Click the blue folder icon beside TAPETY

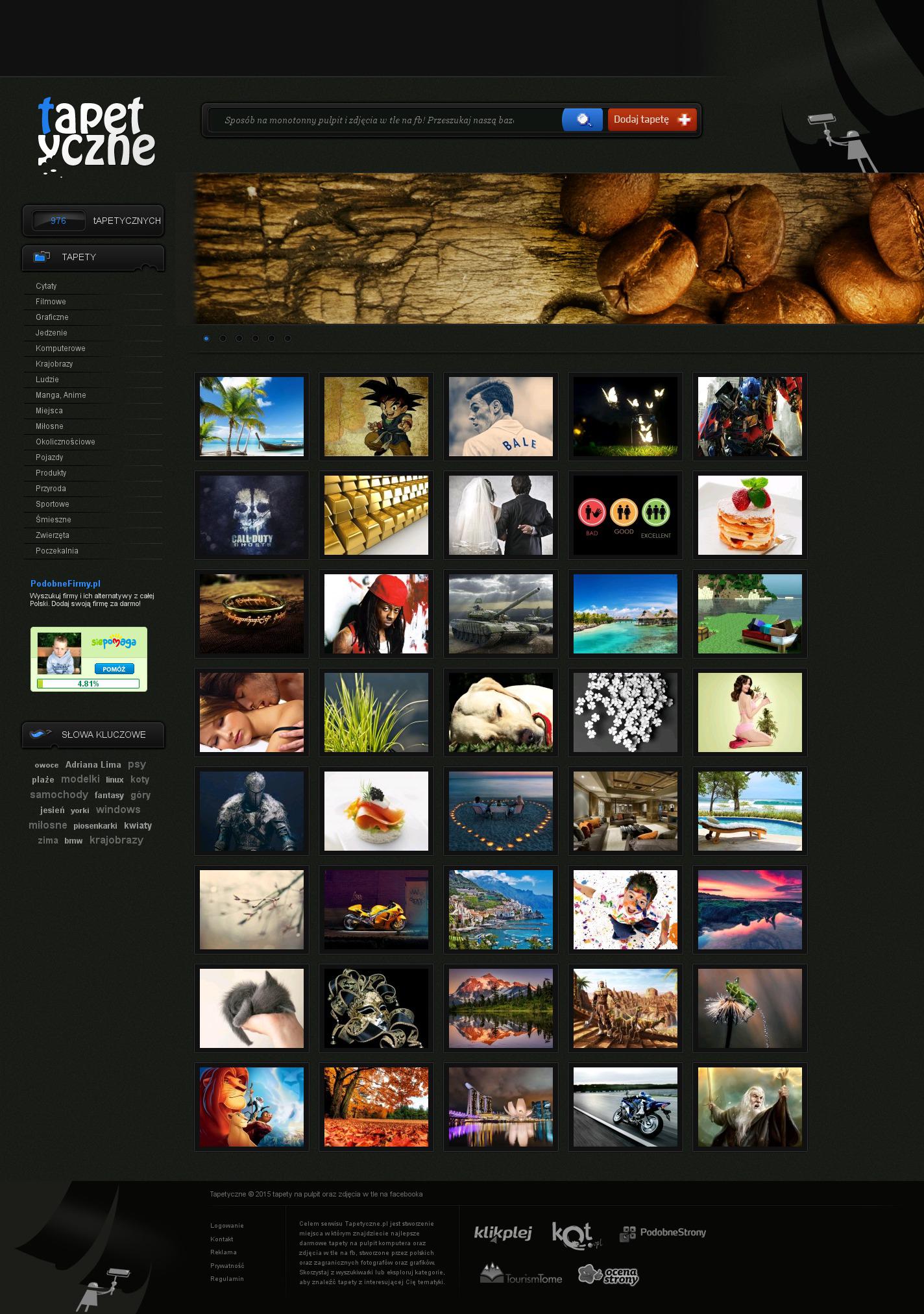pyautogui.click(x=42, y=257)
